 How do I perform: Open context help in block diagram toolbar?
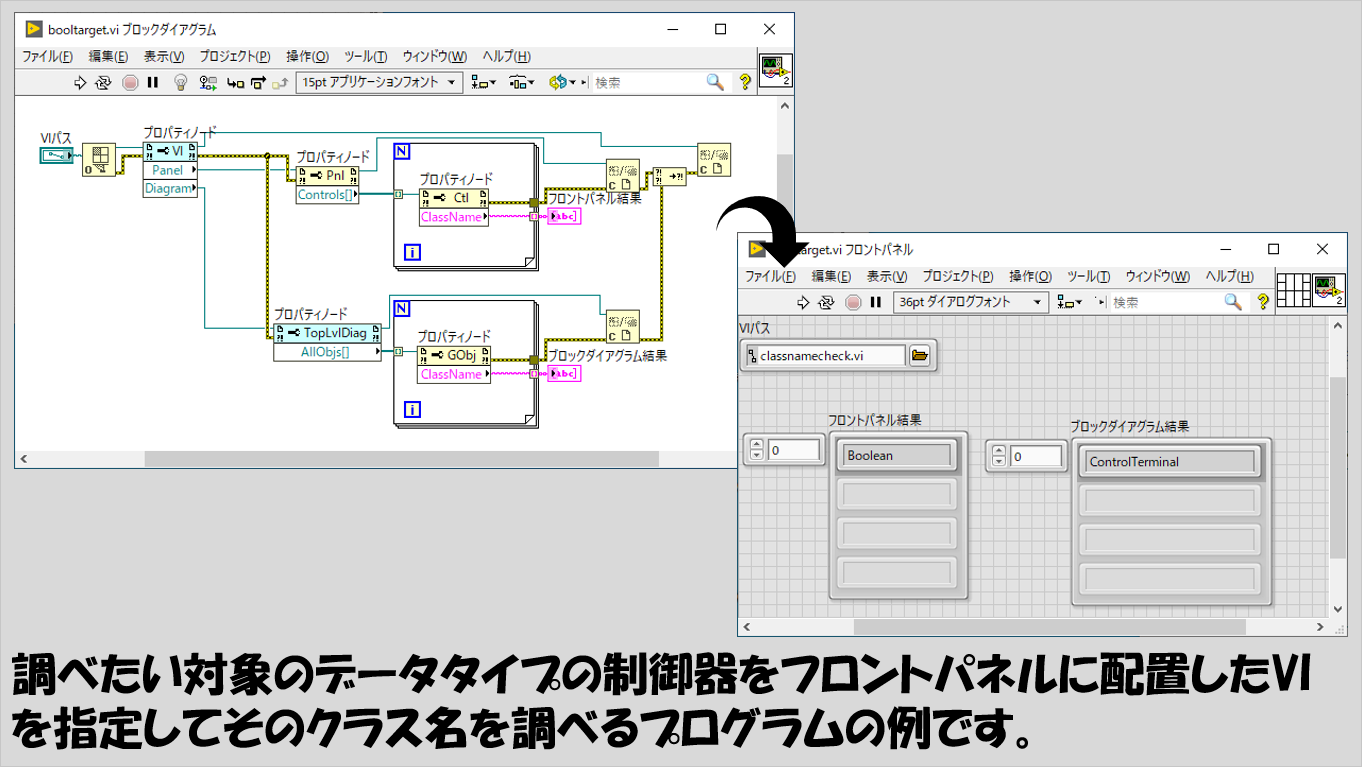[x=745, y=83]
